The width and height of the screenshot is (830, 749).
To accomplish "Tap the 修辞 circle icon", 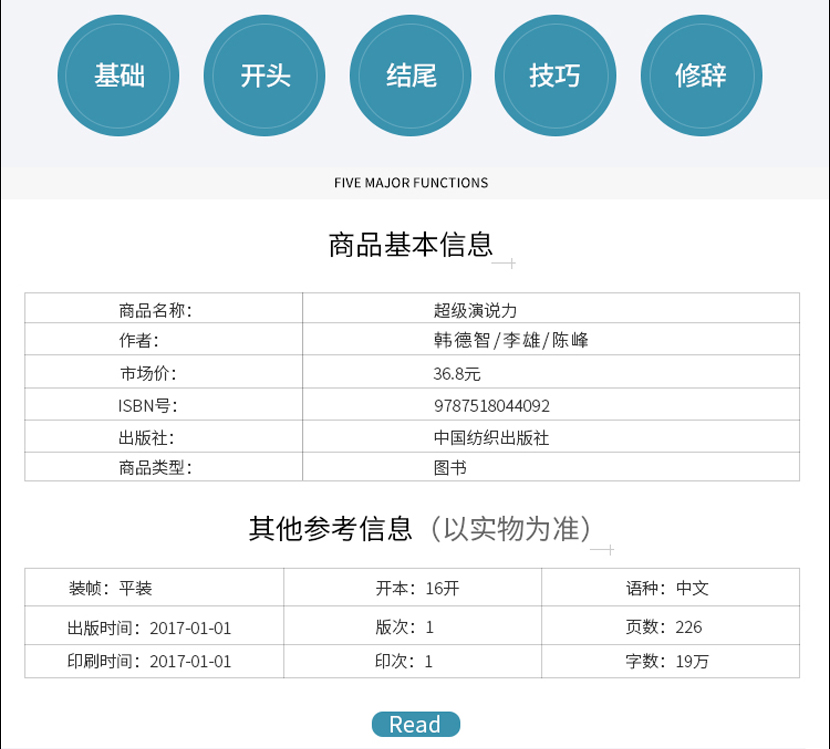I will 701,76.
